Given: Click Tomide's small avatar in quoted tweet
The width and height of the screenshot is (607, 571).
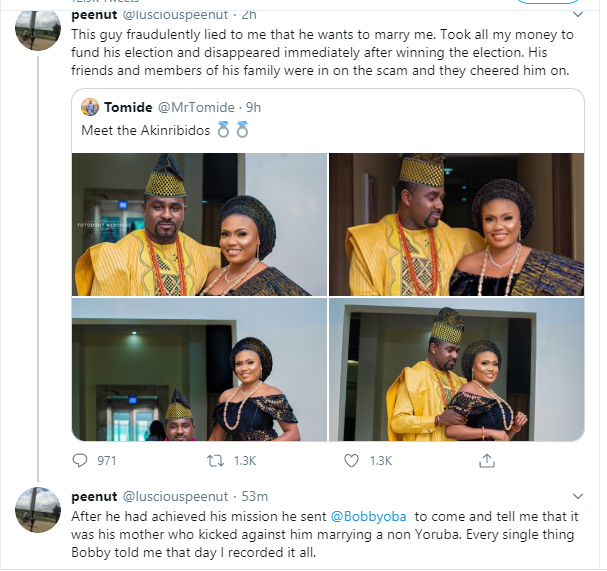Looking at the screenshot, I should click(x=90, y=107).
